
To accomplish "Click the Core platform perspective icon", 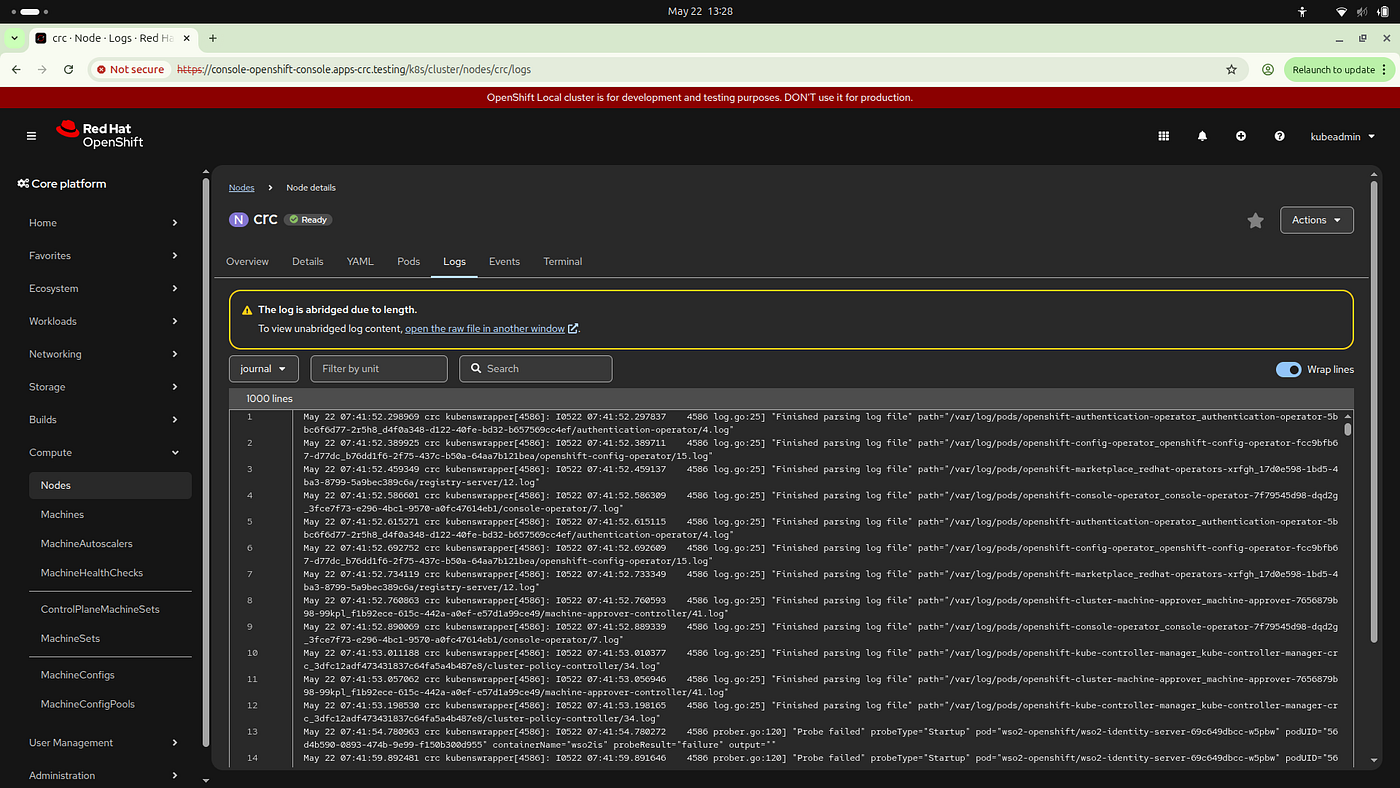I will click(22, 184).
